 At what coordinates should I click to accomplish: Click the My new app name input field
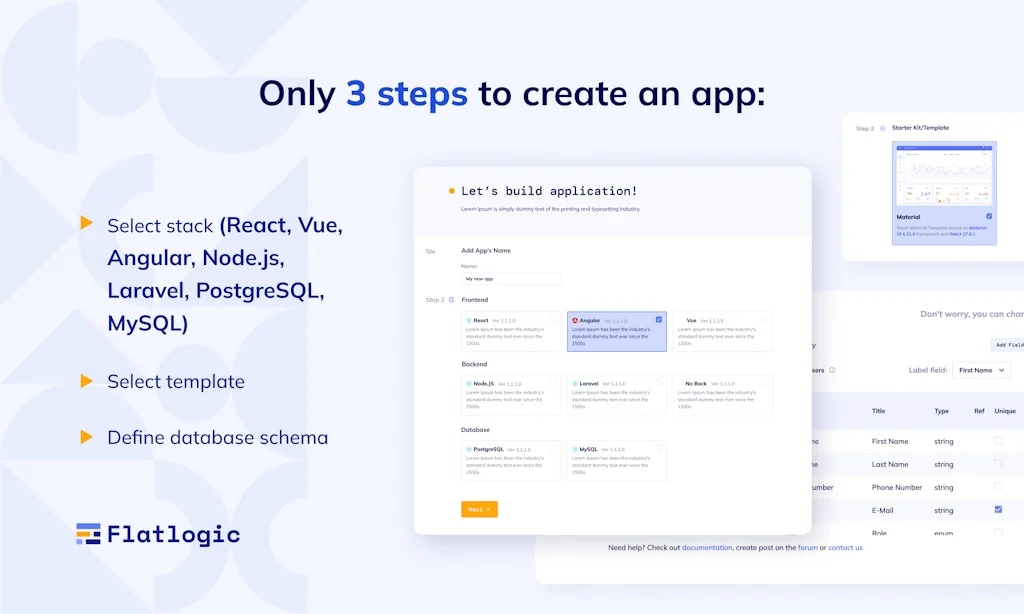click(x=512, y=278)
